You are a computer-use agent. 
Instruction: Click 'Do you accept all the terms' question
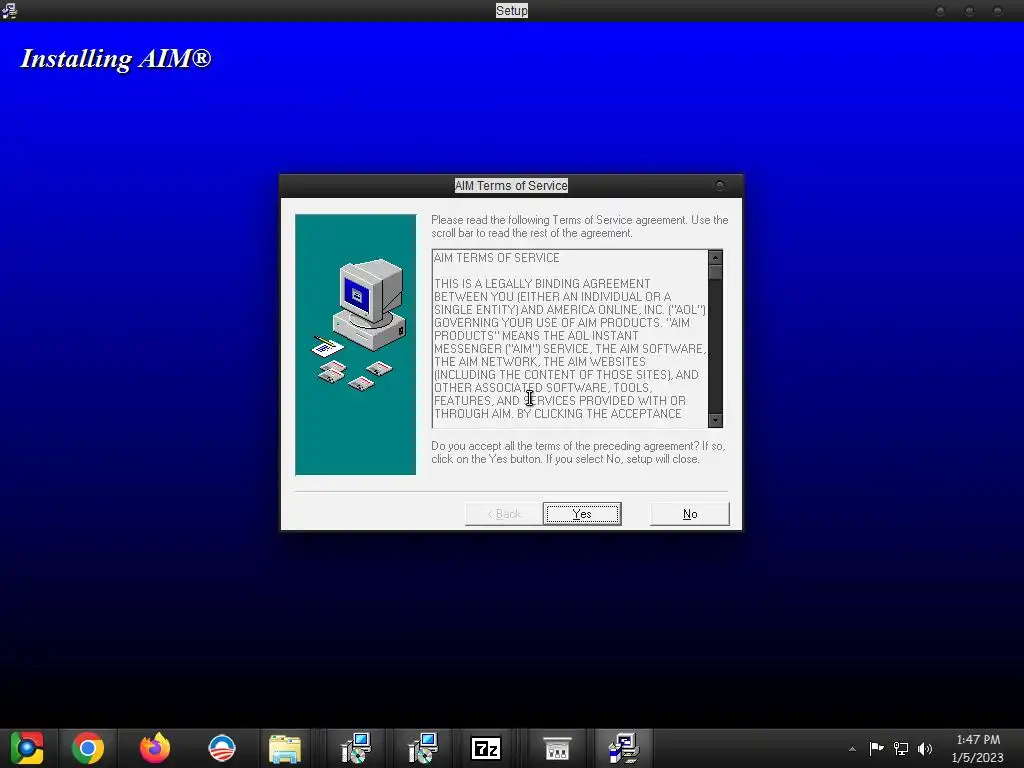578,453
